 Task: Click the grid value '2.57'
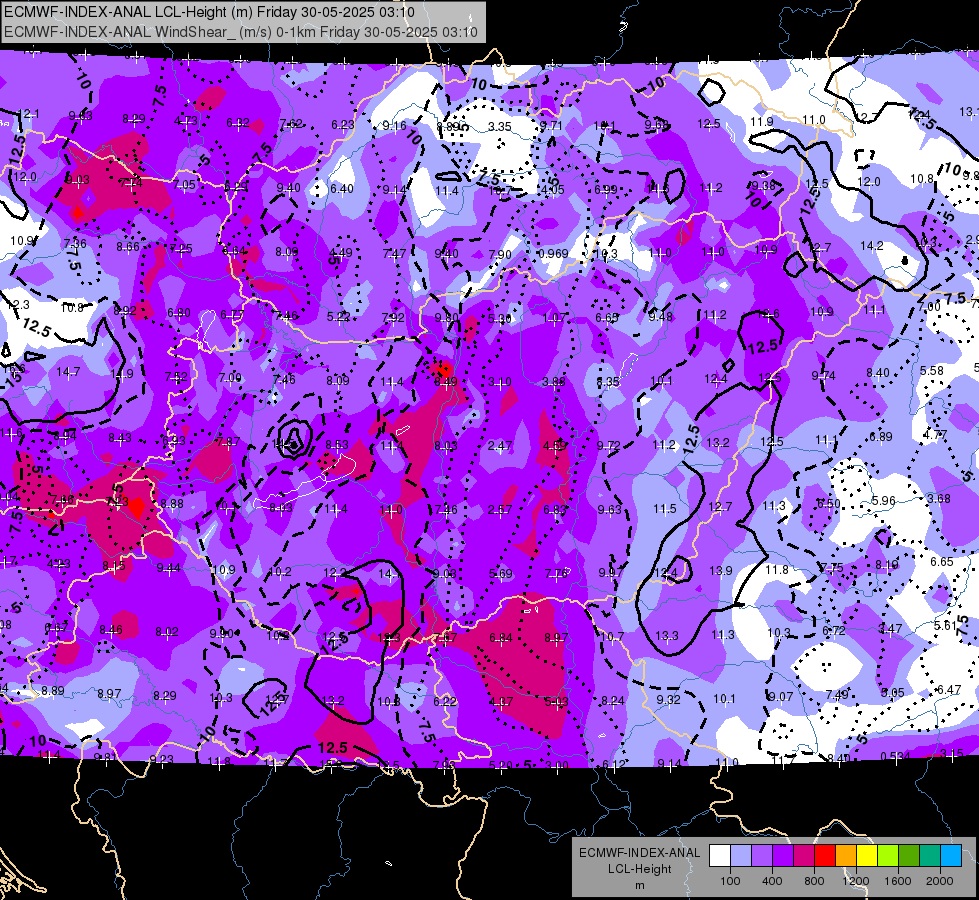(x=499, y=510)
